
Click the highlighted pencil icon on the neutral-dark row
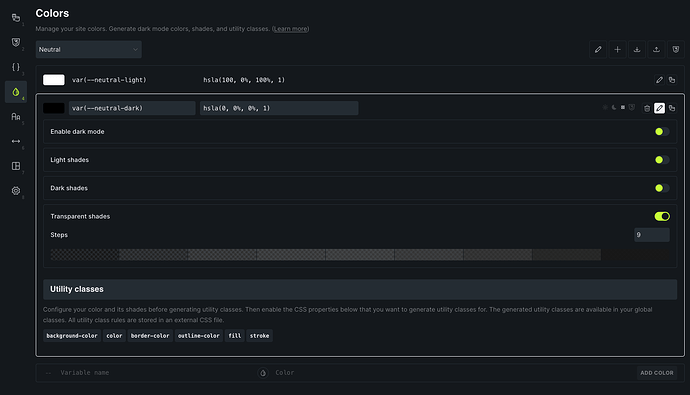[x=659, y=108]
